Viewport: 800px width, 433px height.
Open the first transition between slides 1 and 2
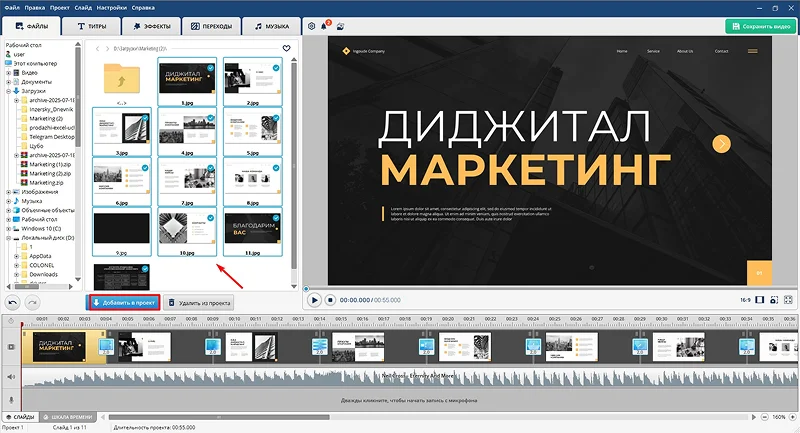click(x=106, y=347)
